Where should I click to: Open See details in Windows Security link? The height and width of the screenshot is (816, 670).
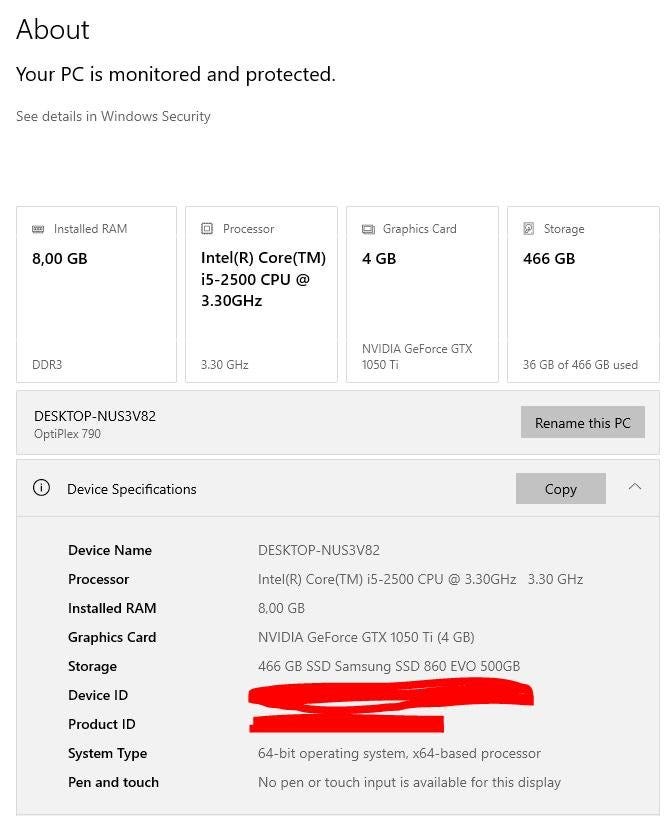(113, 116)
